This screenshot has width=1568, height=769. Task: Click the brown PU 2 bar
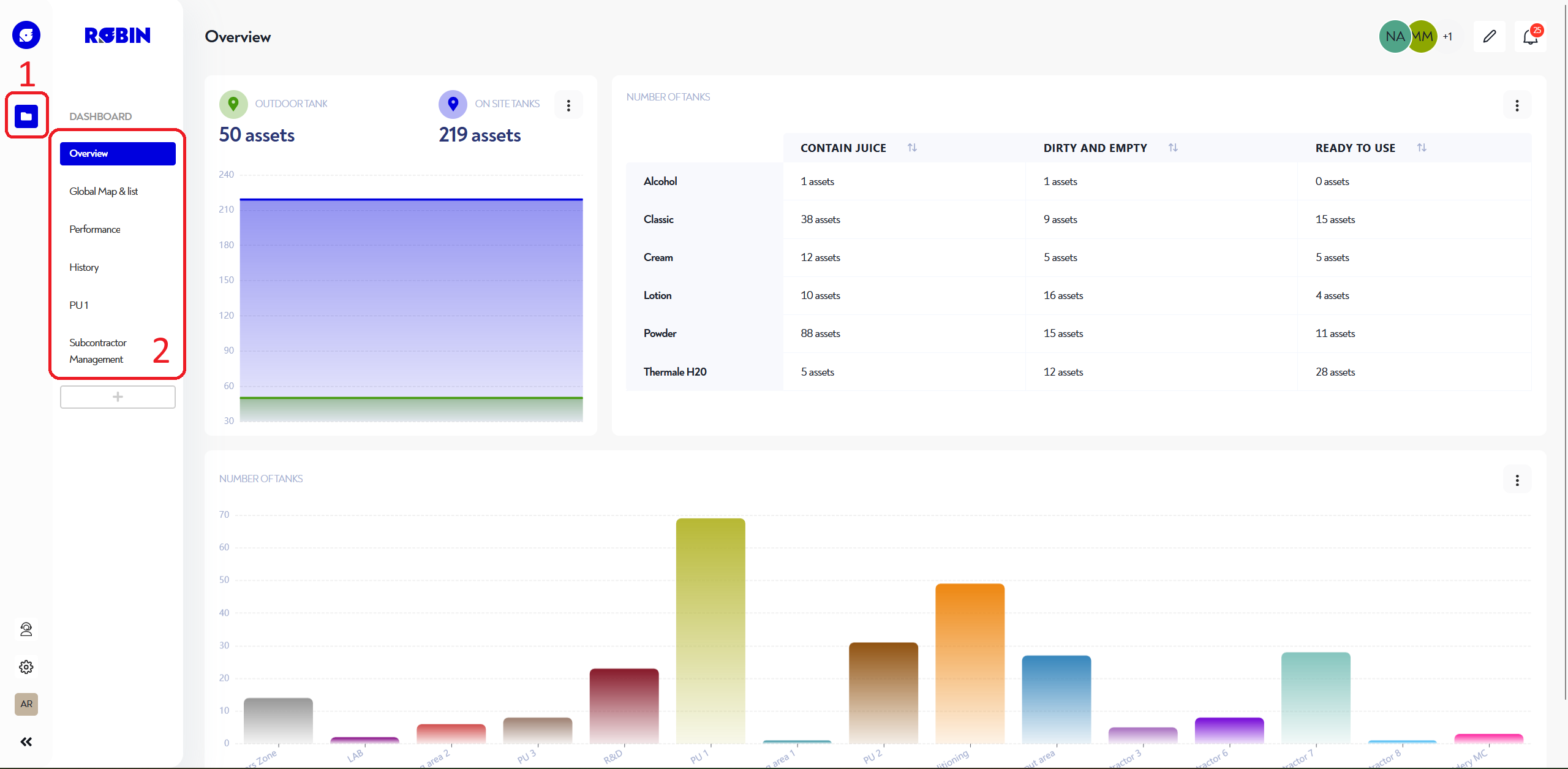click(x=883, y=693)
